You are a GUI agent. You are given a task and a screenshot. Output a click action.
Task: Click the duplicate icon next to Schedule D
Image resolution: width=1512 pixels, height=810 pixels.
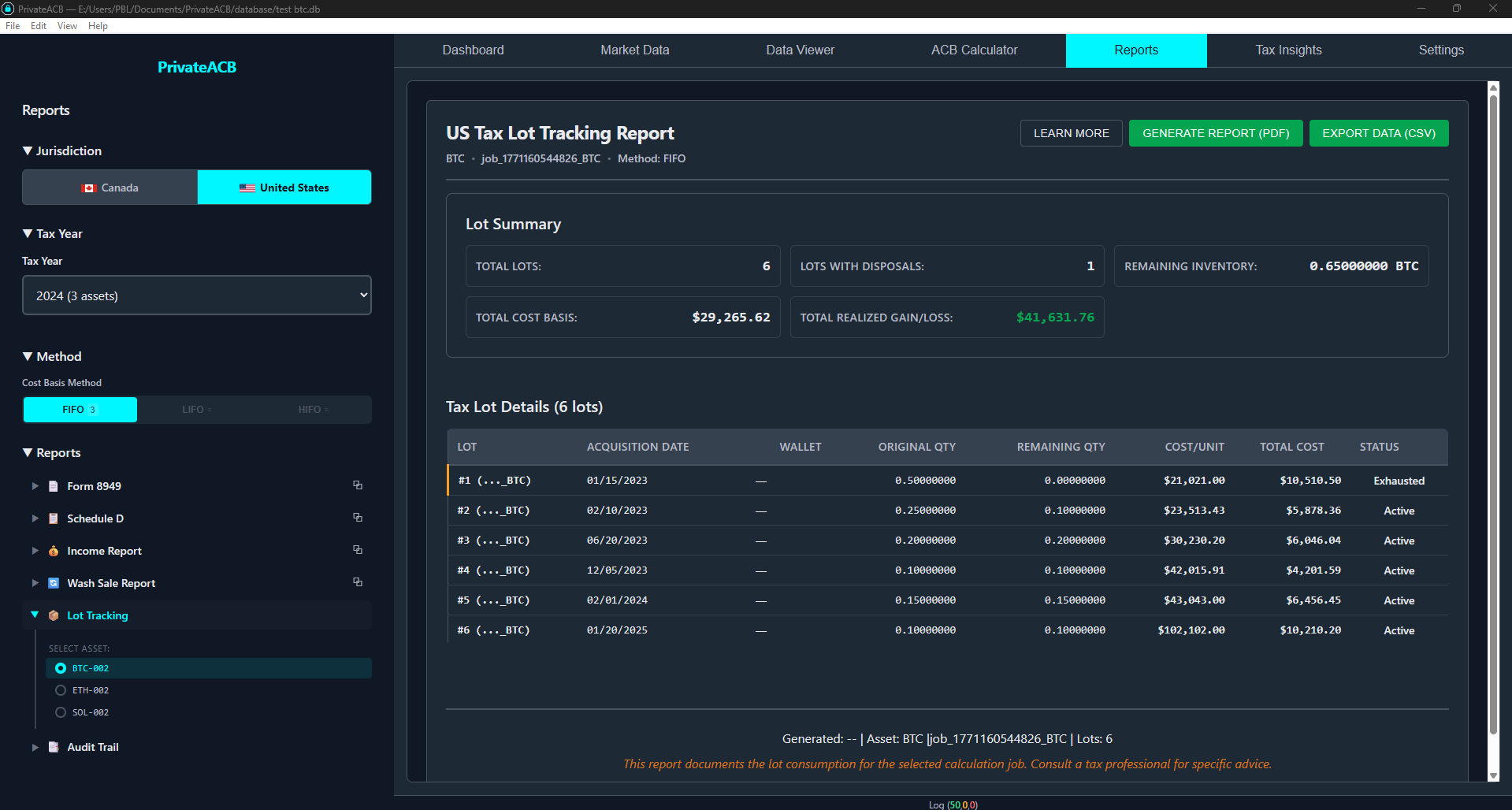click(358, 518)
